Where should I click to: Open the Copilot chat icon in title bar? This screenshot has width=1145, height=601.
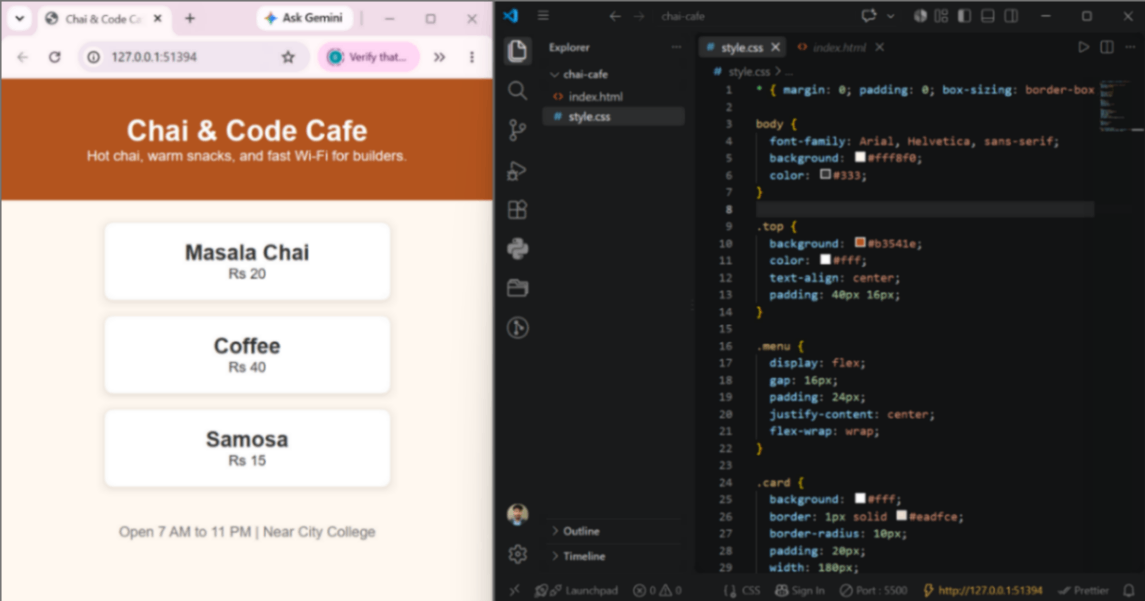(869, 15)
